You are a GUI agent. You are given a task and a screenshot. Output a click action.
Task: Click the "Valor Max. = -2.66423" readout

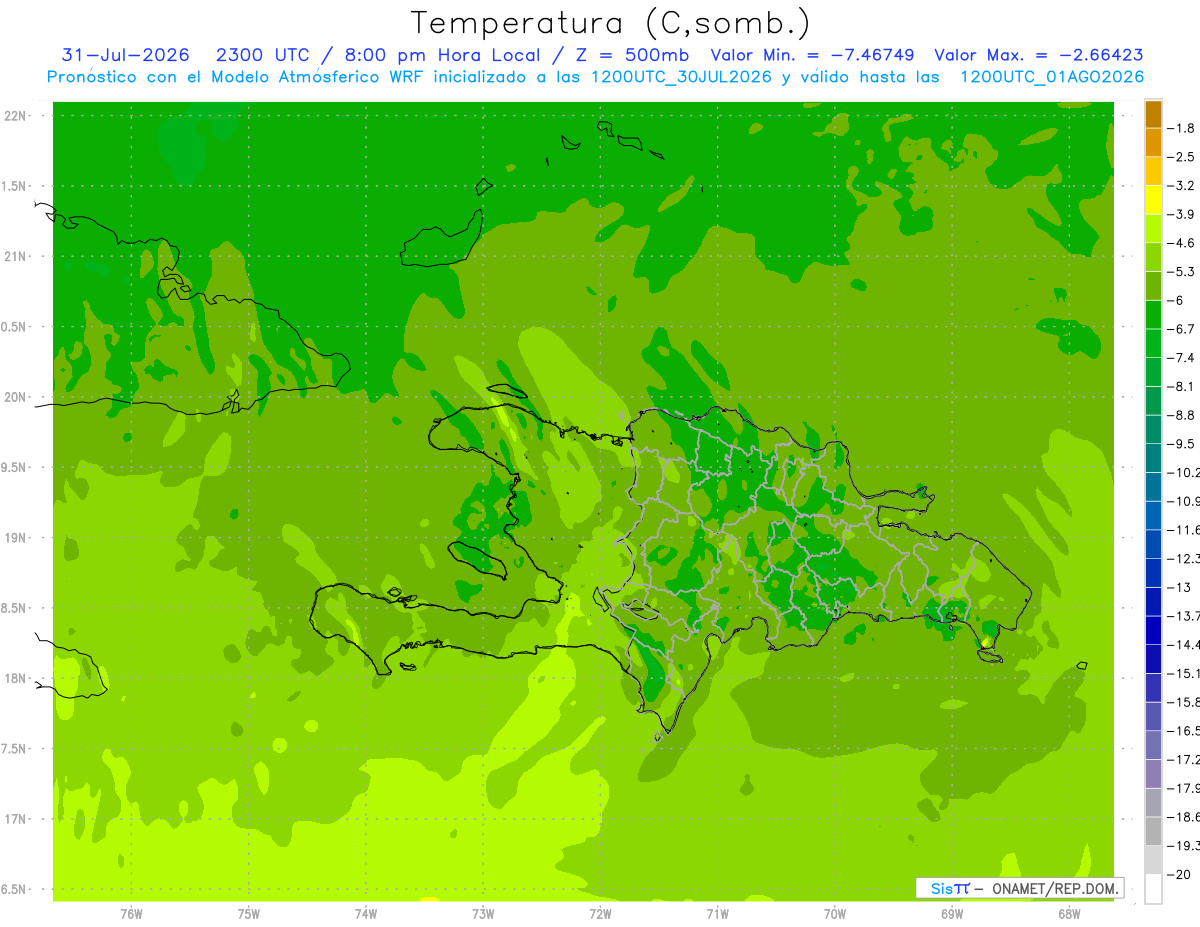coord(1039,56)
